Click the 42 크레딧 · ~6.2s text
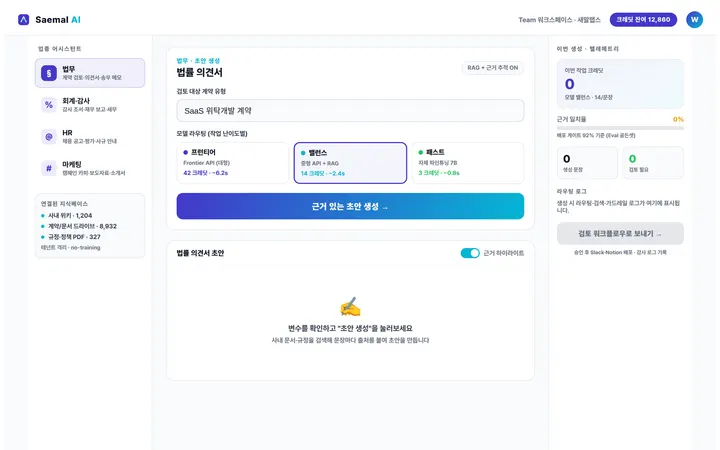Image resolution: width=720 pixels, height=450 pixels. pyautogui.click(x=206, y=173)
